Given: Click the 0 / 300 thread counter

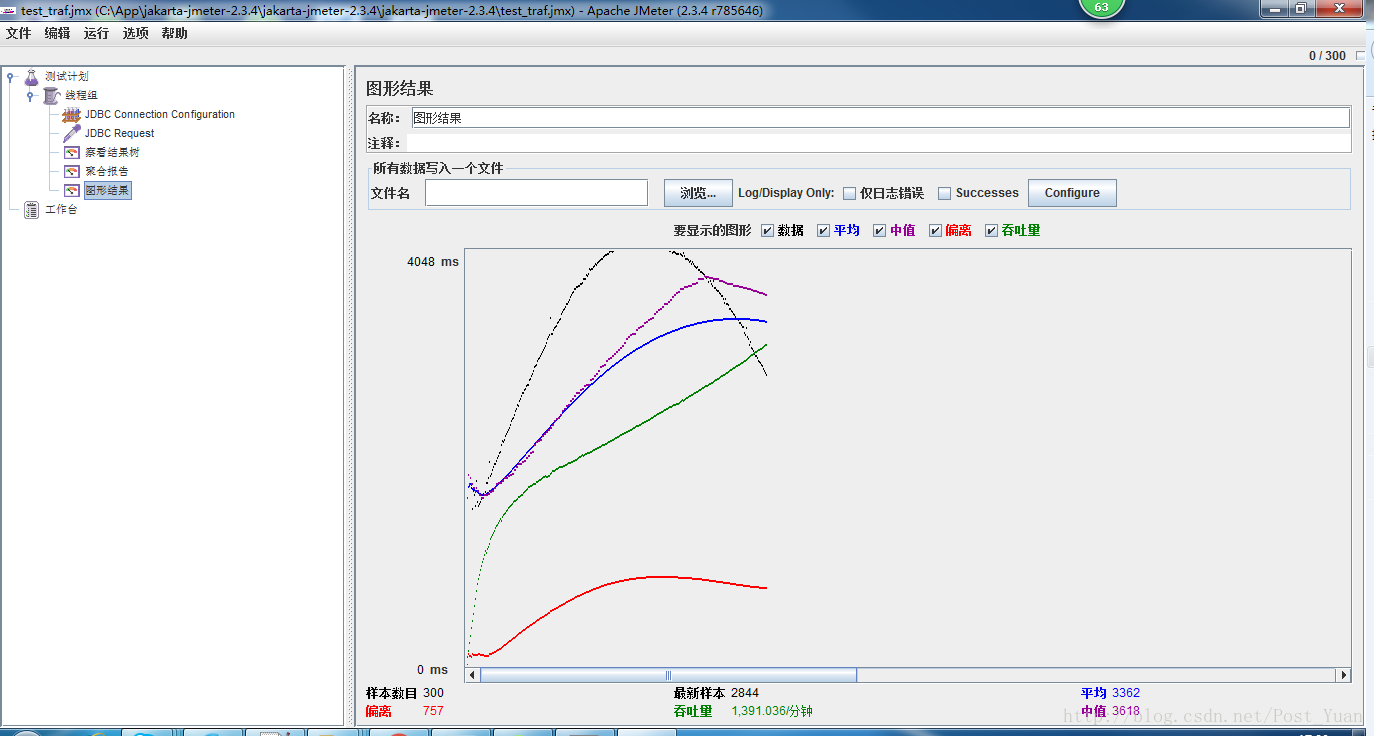Looking at the screenshot, I should click(x=1327, y=56).
